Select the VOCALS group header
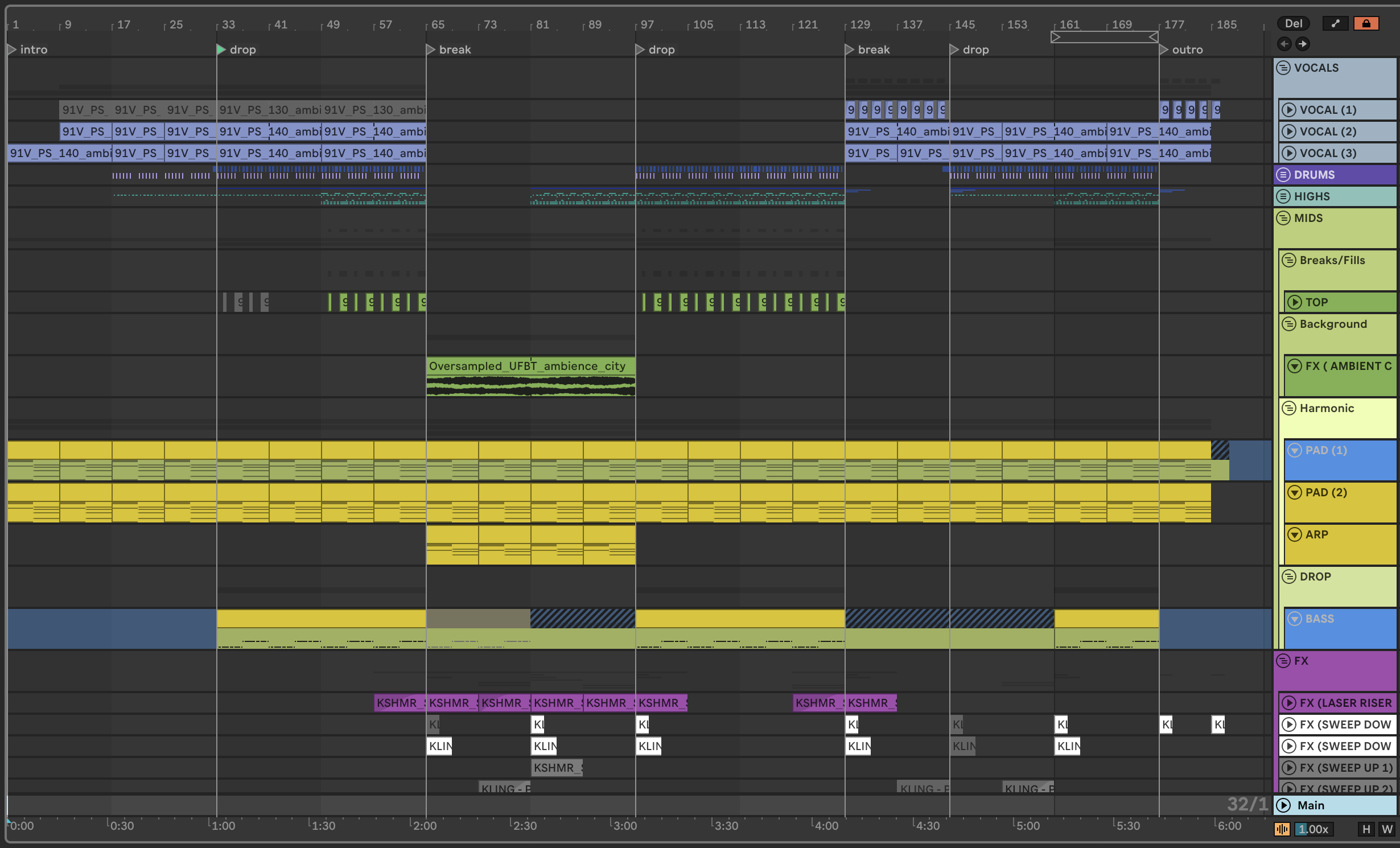Screen dimensions: 1400x848 coord(1335,77)
